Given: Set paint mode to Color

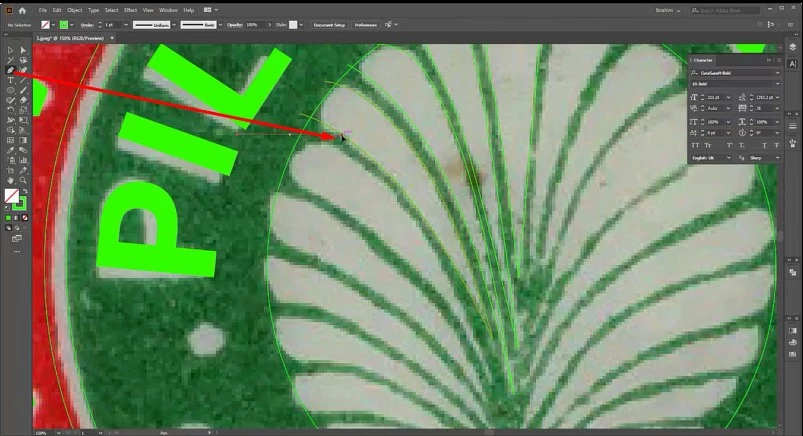Looking at the screenshot, I should (x=8, y=218).
